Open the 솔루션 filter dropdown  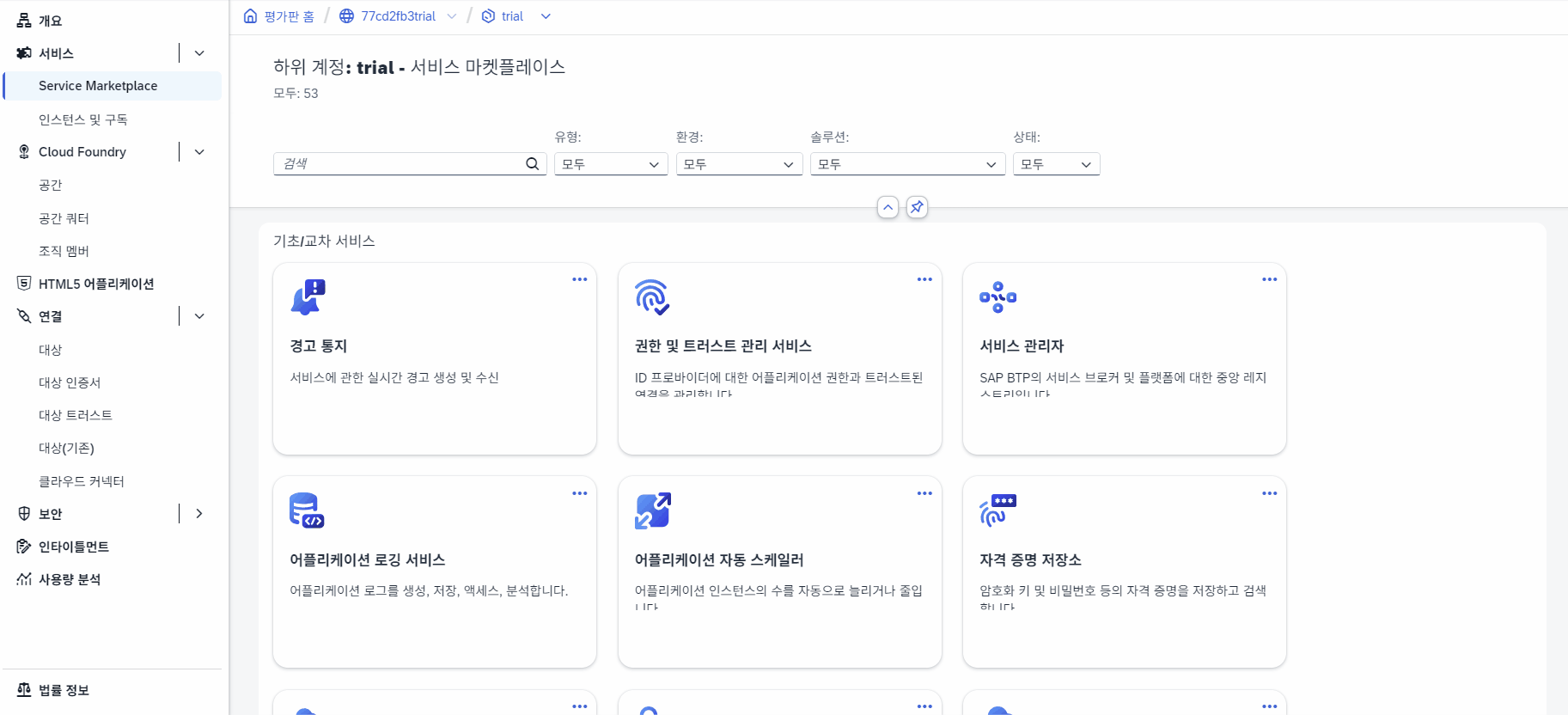point(907,164)
